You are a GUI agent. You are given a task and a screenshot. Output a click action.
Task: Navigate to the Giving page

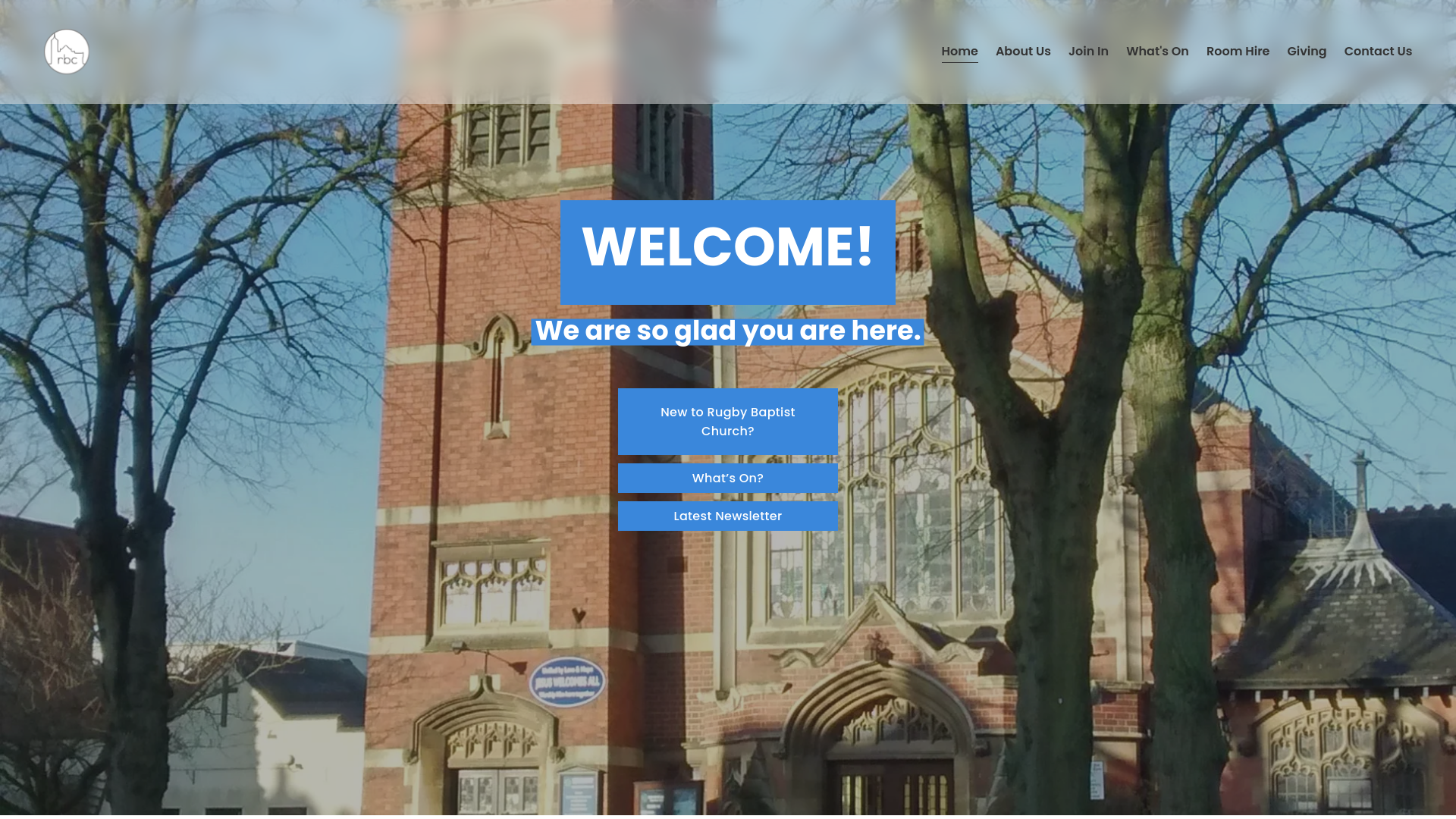(1307, 52)
